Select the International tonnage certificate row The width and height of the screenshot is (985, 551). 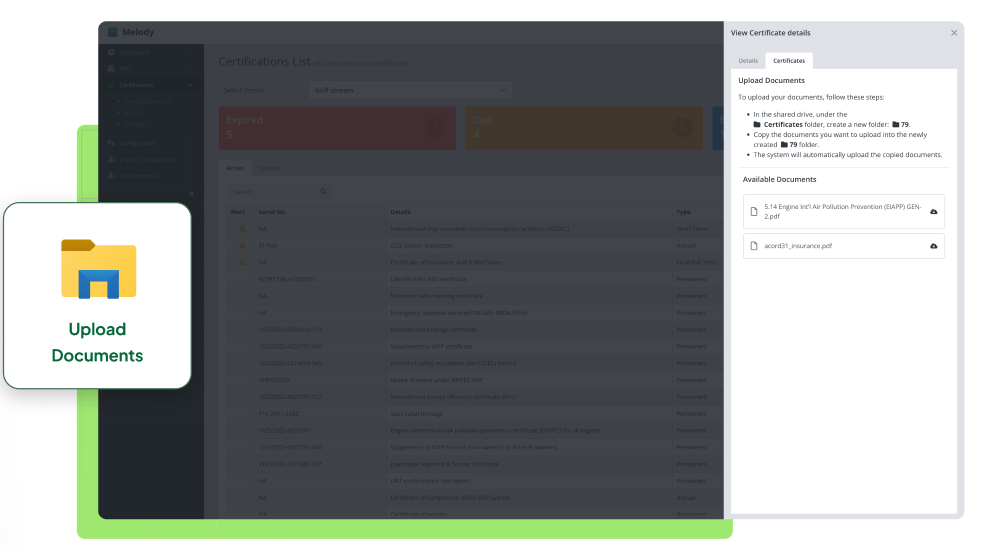click(x=474, y=330)
